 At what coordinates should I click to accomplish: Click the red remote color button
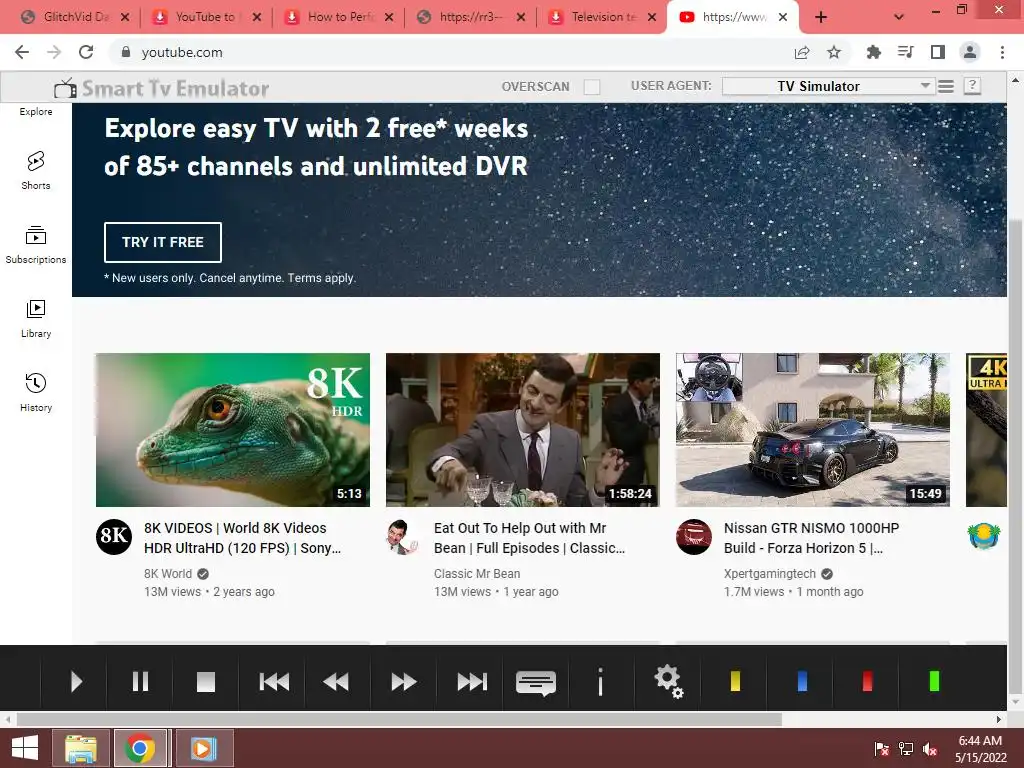pos(867,681)
